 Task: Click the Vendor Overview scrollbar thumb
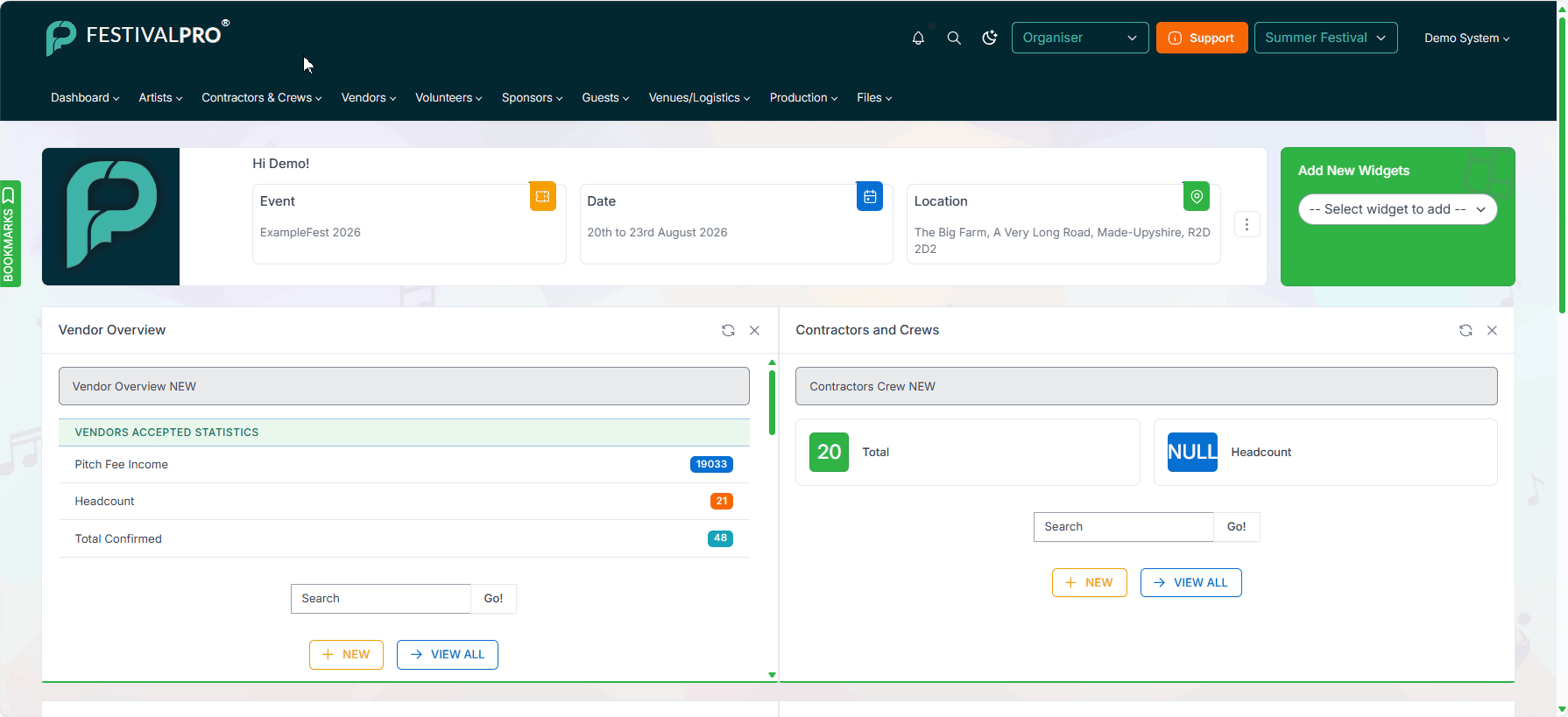[772, 403]
